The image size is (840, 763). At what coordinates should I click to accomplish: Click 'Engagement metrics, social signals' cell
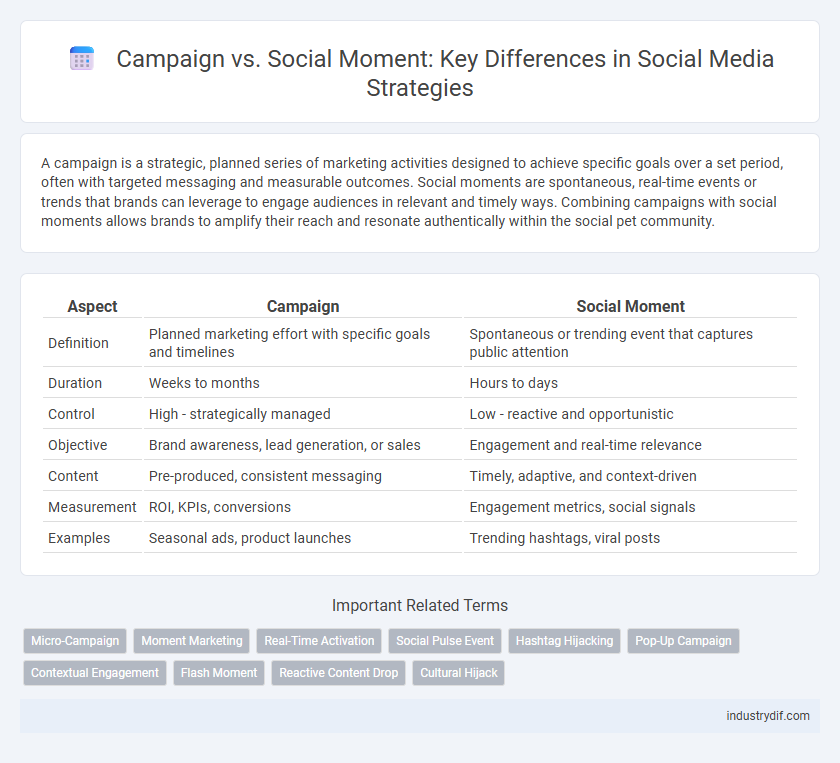(x=631, y=507)
